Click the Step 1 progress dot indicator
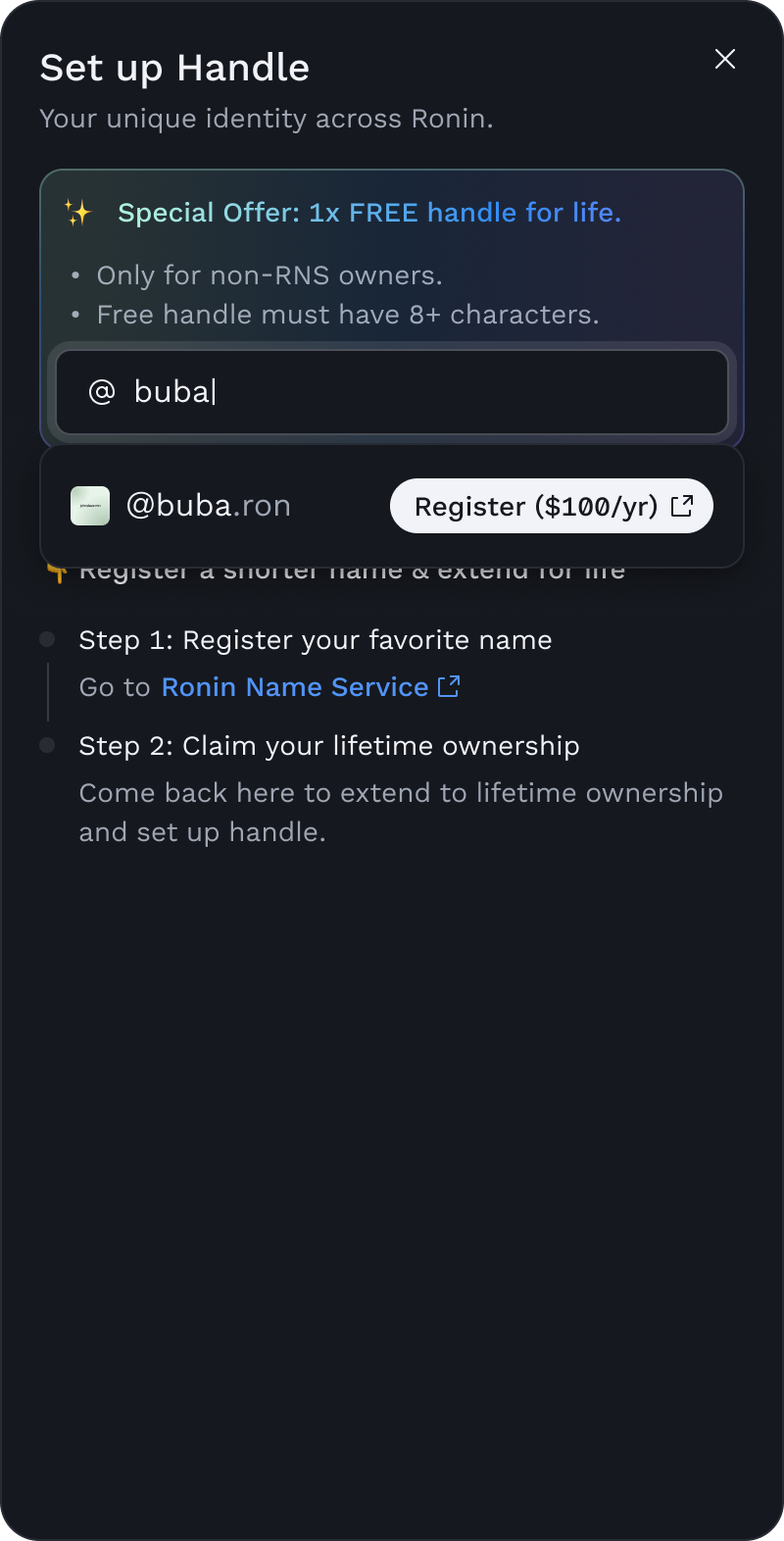784x1541 pixels. [46, 639]
